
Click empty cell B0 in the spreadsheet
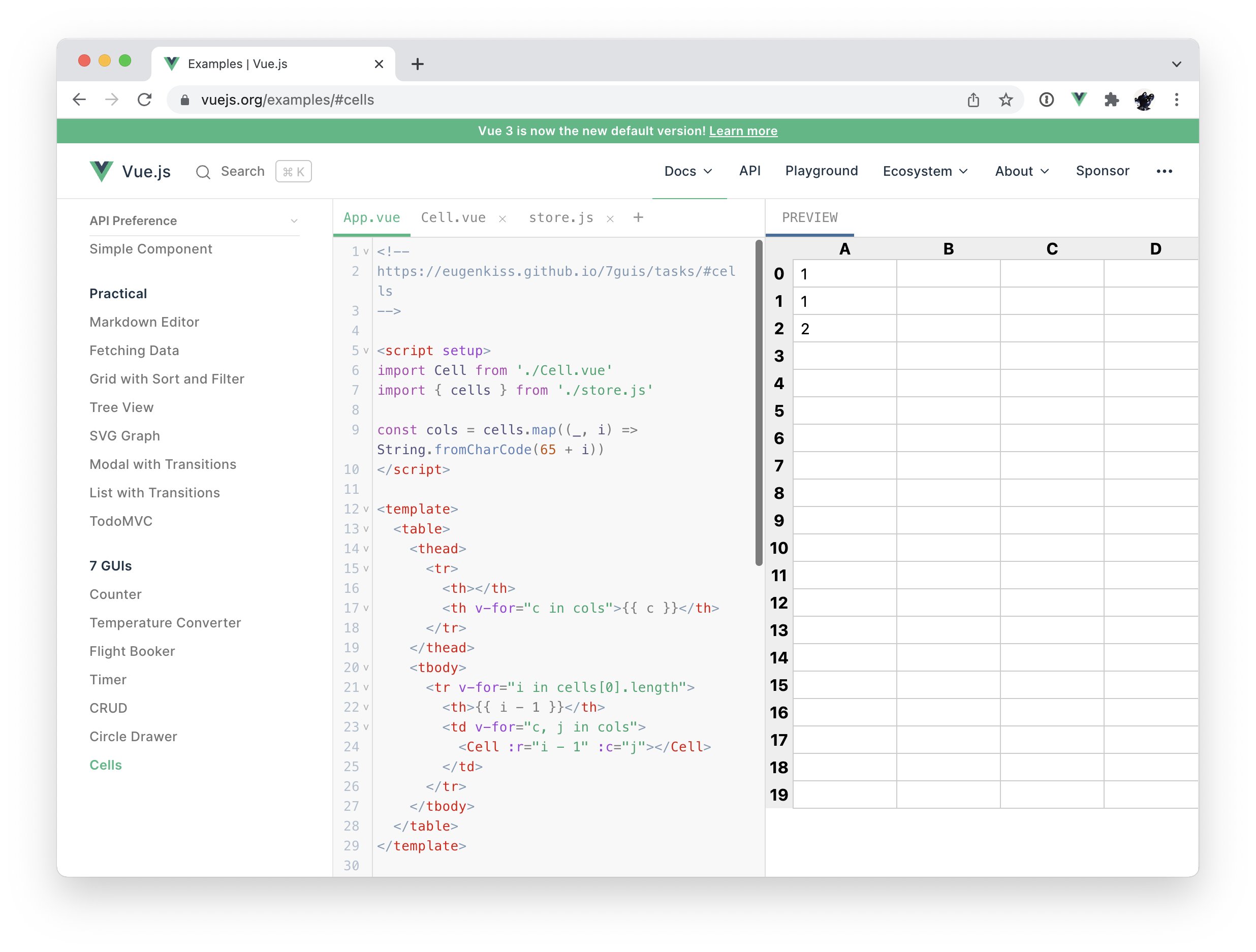[948, 274]
